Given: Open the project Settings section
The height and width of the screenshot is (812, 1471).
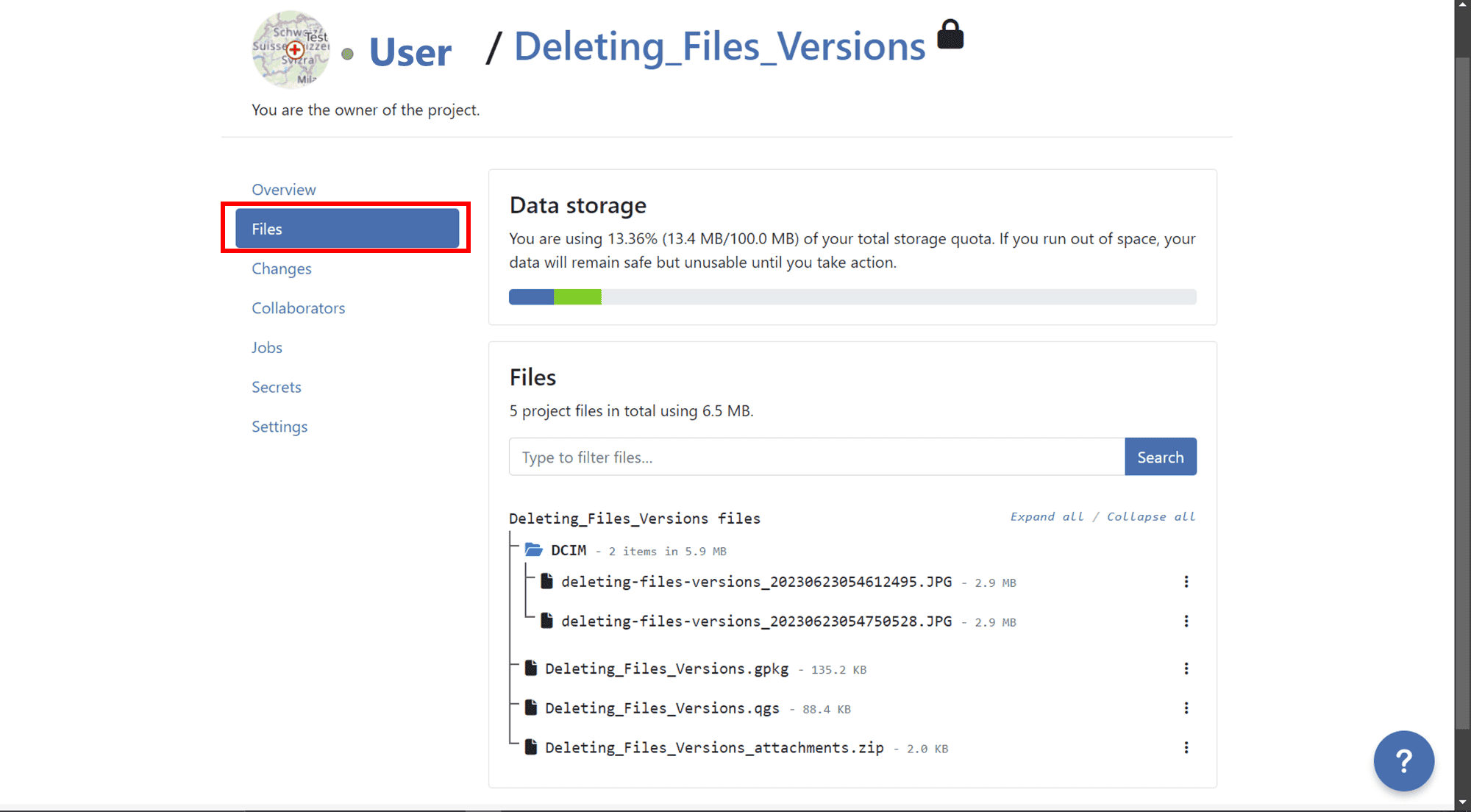Looking at the screenshot, I should pos(279,427).
